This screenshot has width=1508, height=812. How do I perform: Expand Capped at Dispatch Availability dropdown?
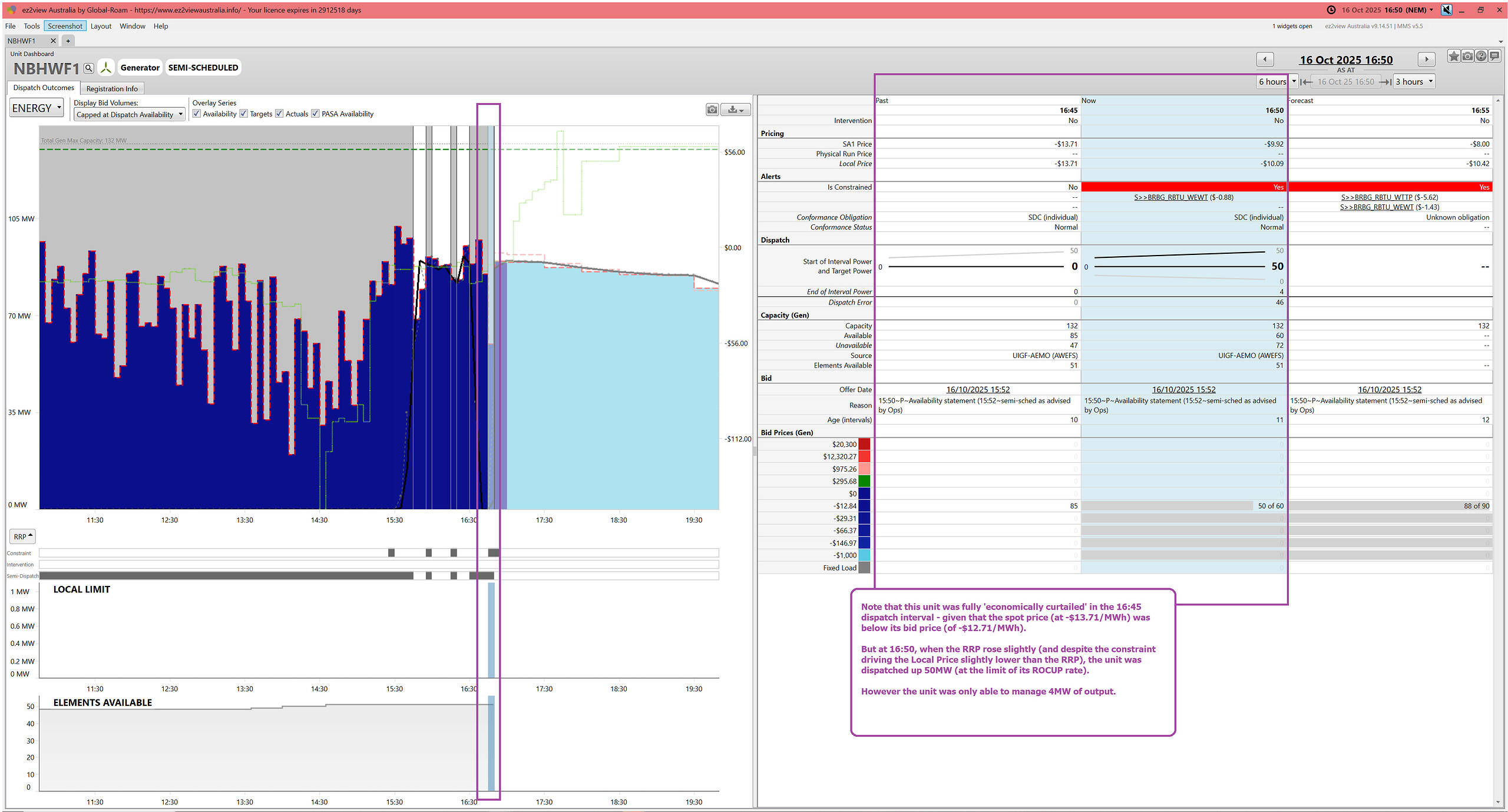129,115
